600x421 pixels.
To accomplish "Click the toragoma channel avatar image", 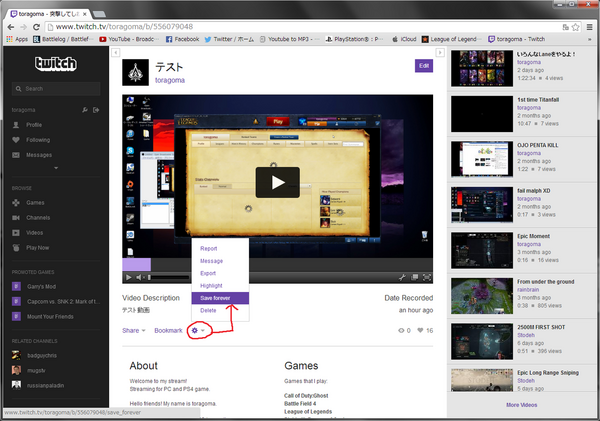I will [135, 72].
